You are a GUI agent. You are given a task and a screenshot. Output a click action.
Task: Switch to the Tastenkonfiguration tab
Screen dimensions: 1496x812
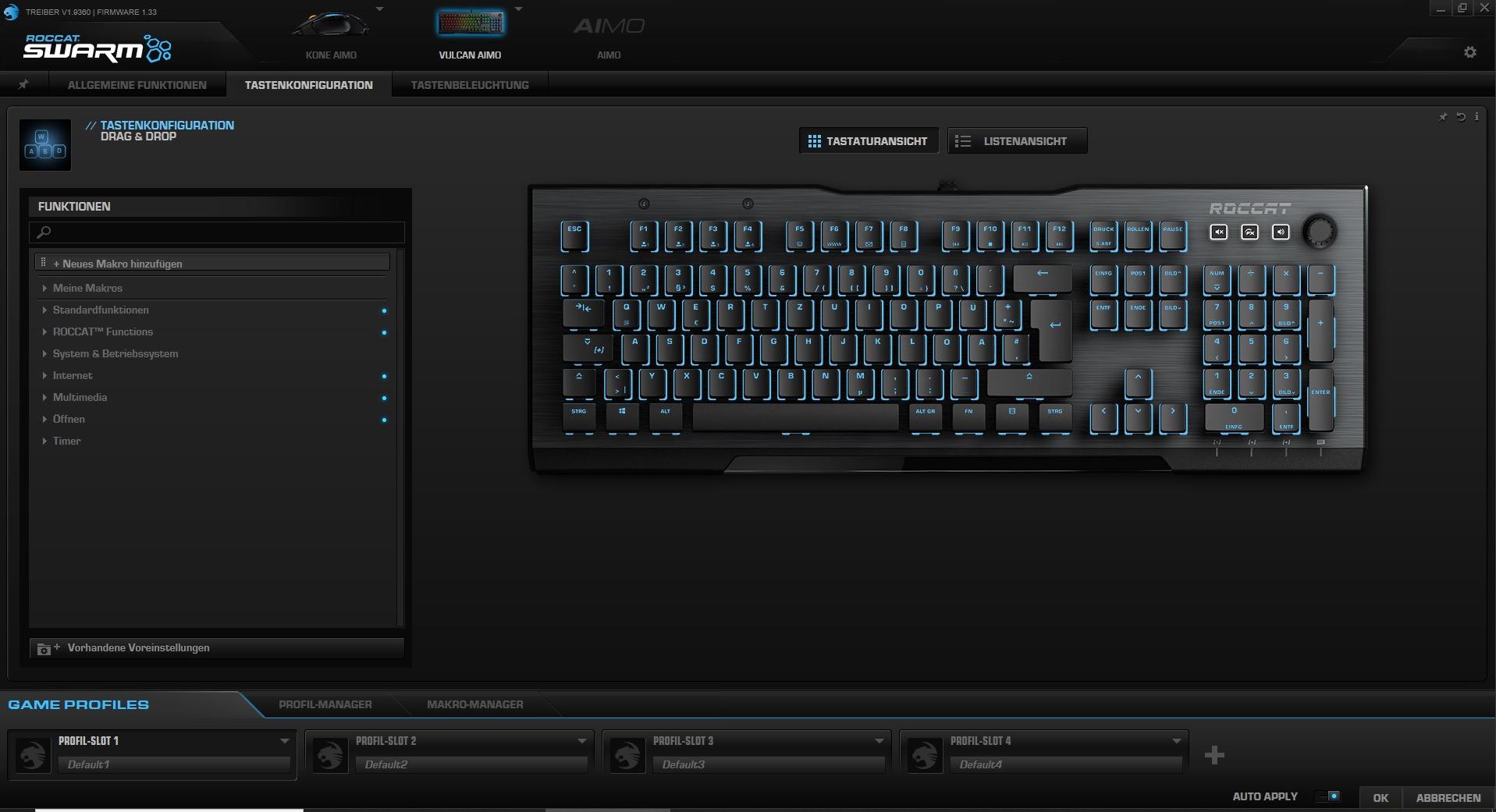tap(309, 85)
